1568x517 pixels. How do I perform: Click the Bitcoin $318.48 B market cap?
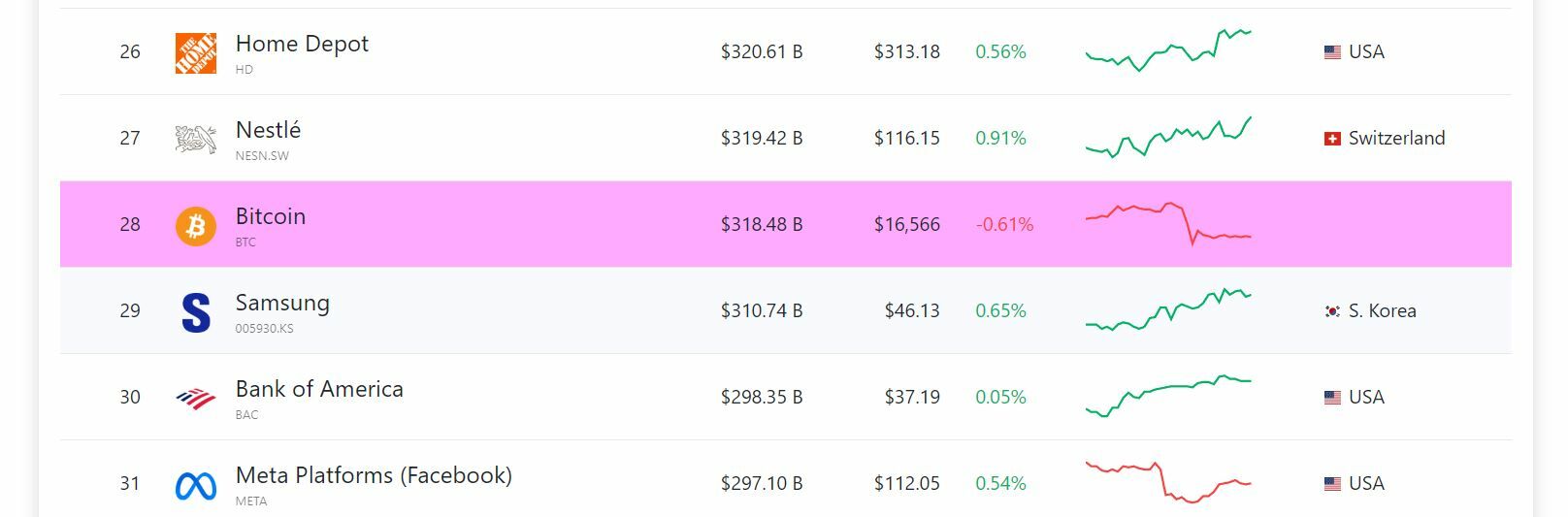tap(761, 225)
